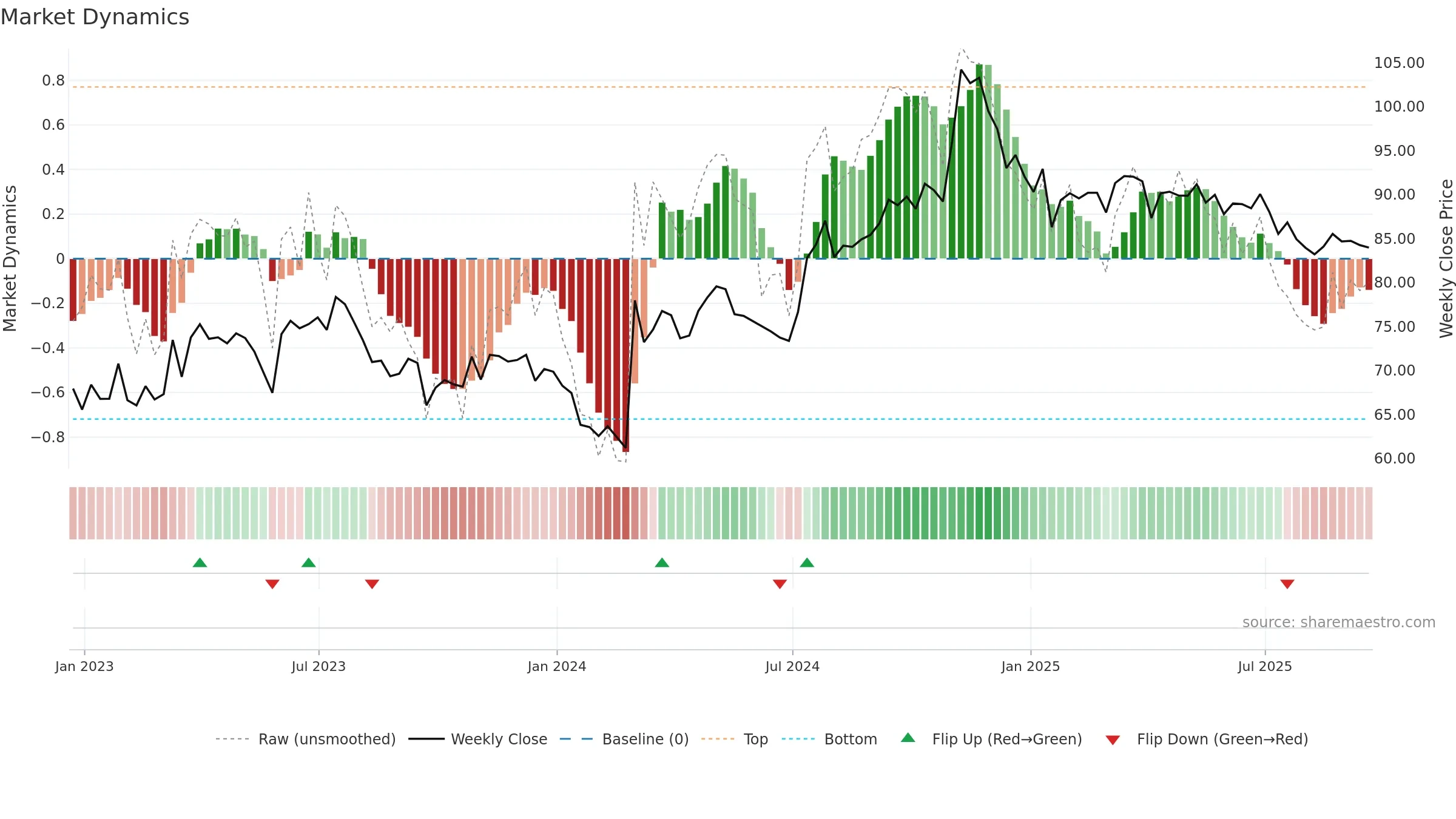The image size is (1456, 819).
Task: Click the tallest dark green bar near late 2024
Action: point(979,161)
